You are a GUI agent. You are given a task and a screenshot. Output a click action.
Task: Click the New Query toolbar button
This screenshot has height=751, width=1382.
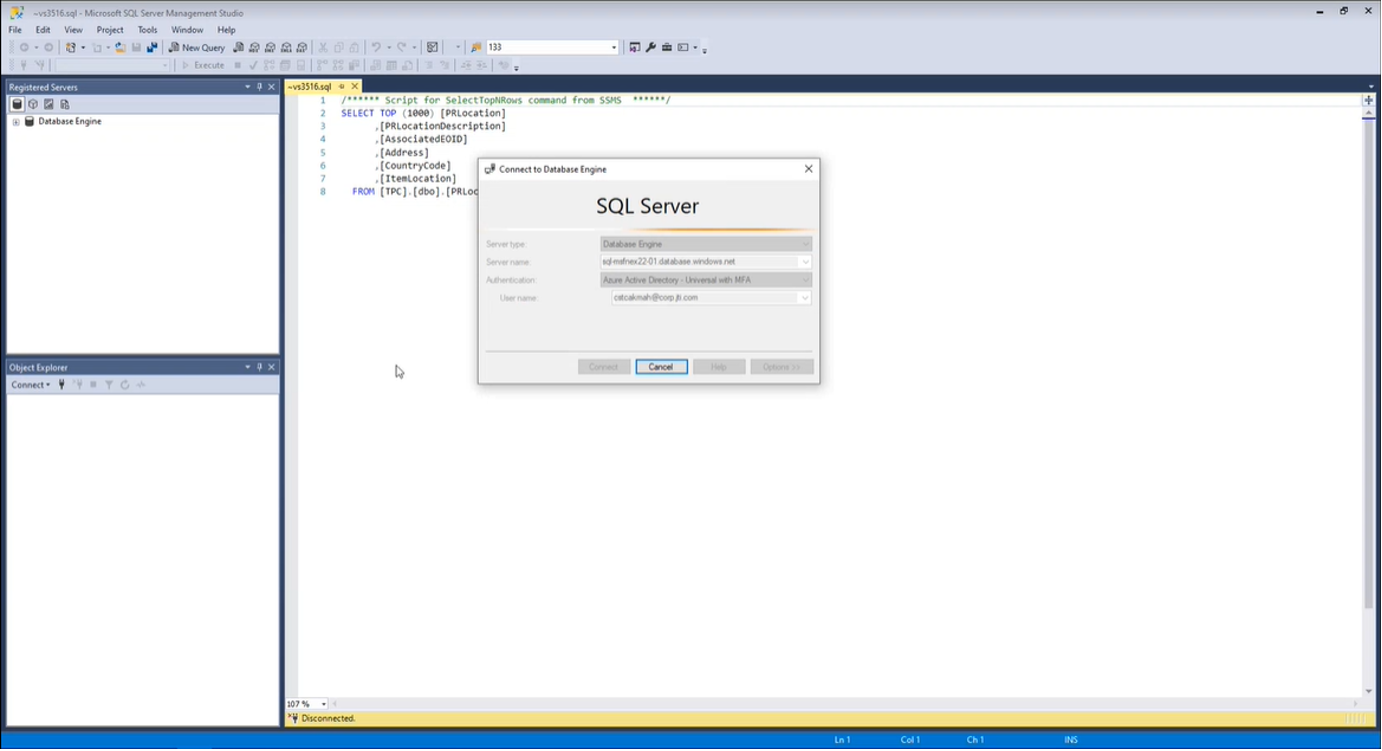(x=197, y=47)
